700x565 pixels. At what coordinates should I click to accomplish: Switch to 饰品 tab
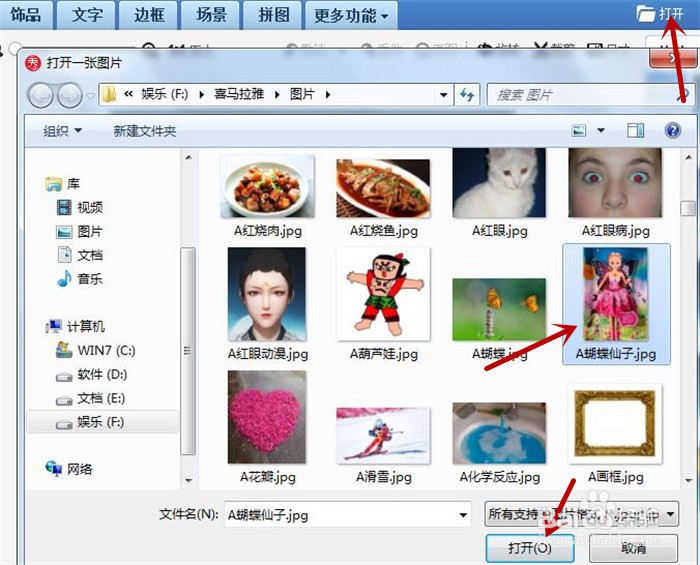[26, 15]
